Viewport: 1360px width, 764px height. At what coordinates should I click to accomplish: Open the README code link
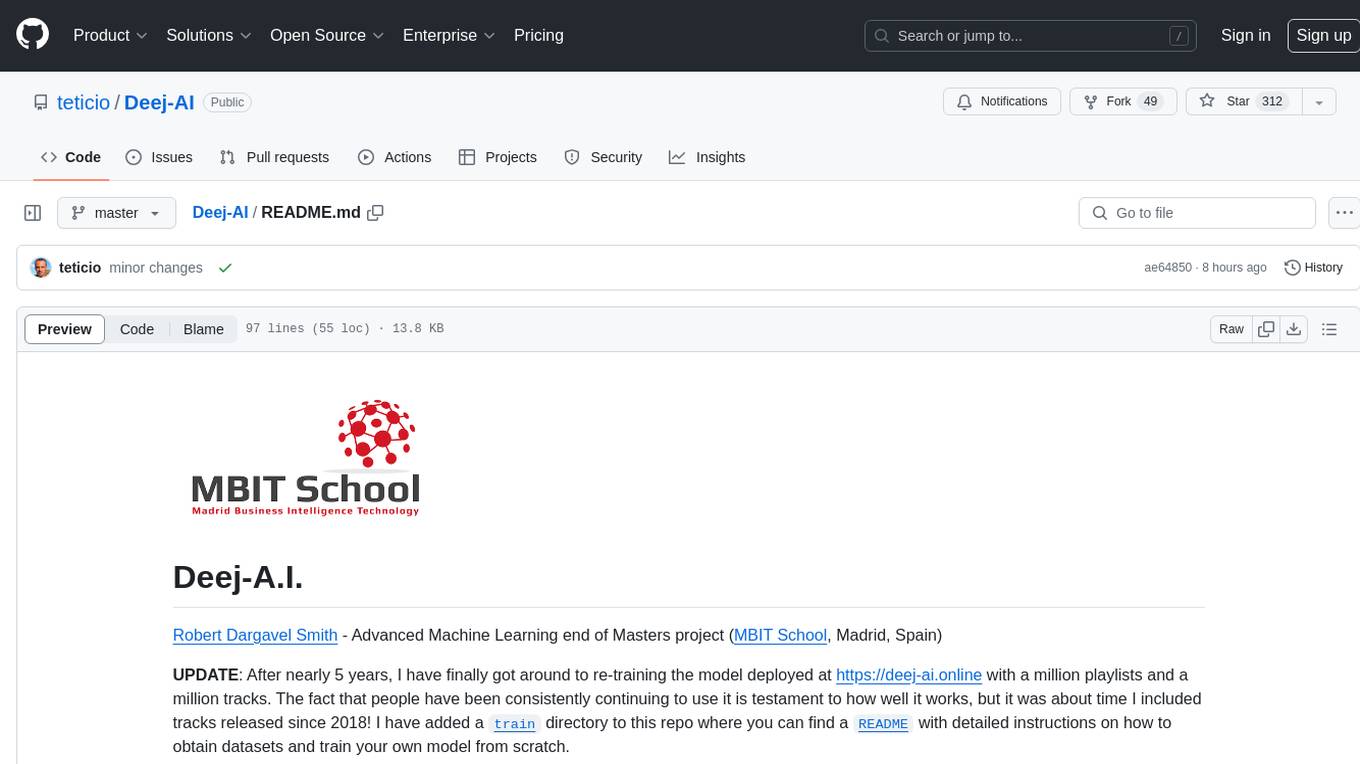pos(883,723)
